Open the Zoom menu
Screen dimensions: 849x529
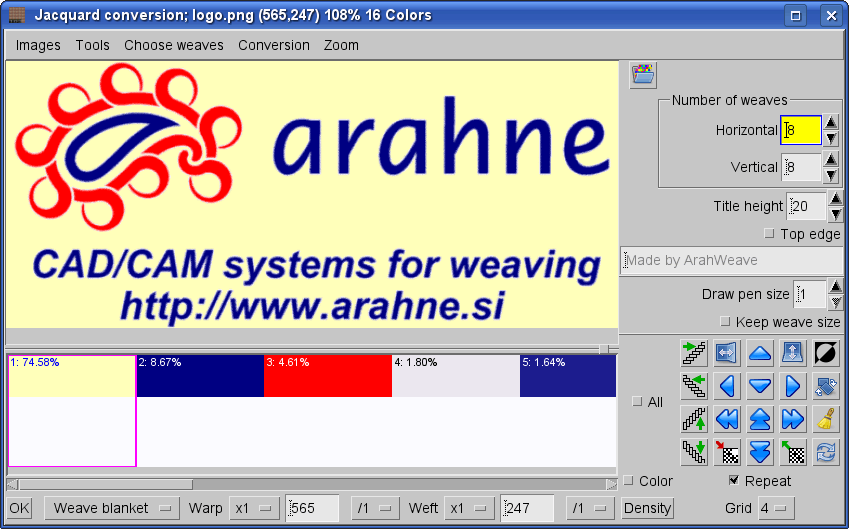(x=341, y=45)
